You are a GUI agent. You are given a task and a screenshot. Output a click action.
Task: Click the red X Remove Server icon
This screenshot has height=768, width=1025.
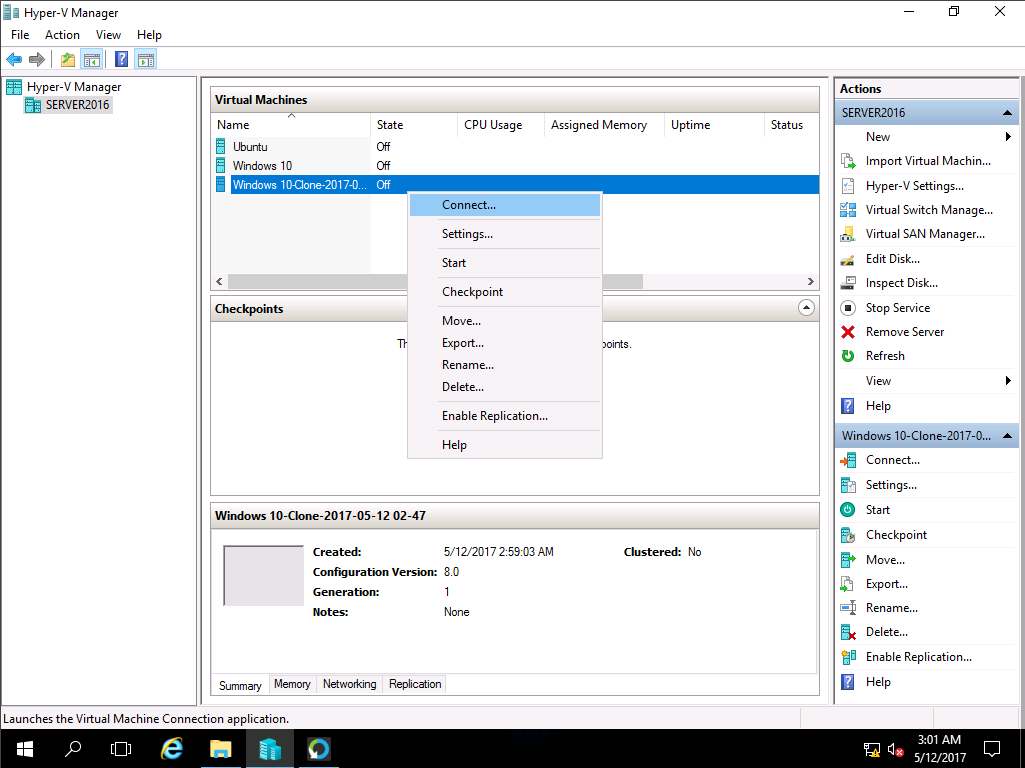pyautogui.click(x=848, y=332)
